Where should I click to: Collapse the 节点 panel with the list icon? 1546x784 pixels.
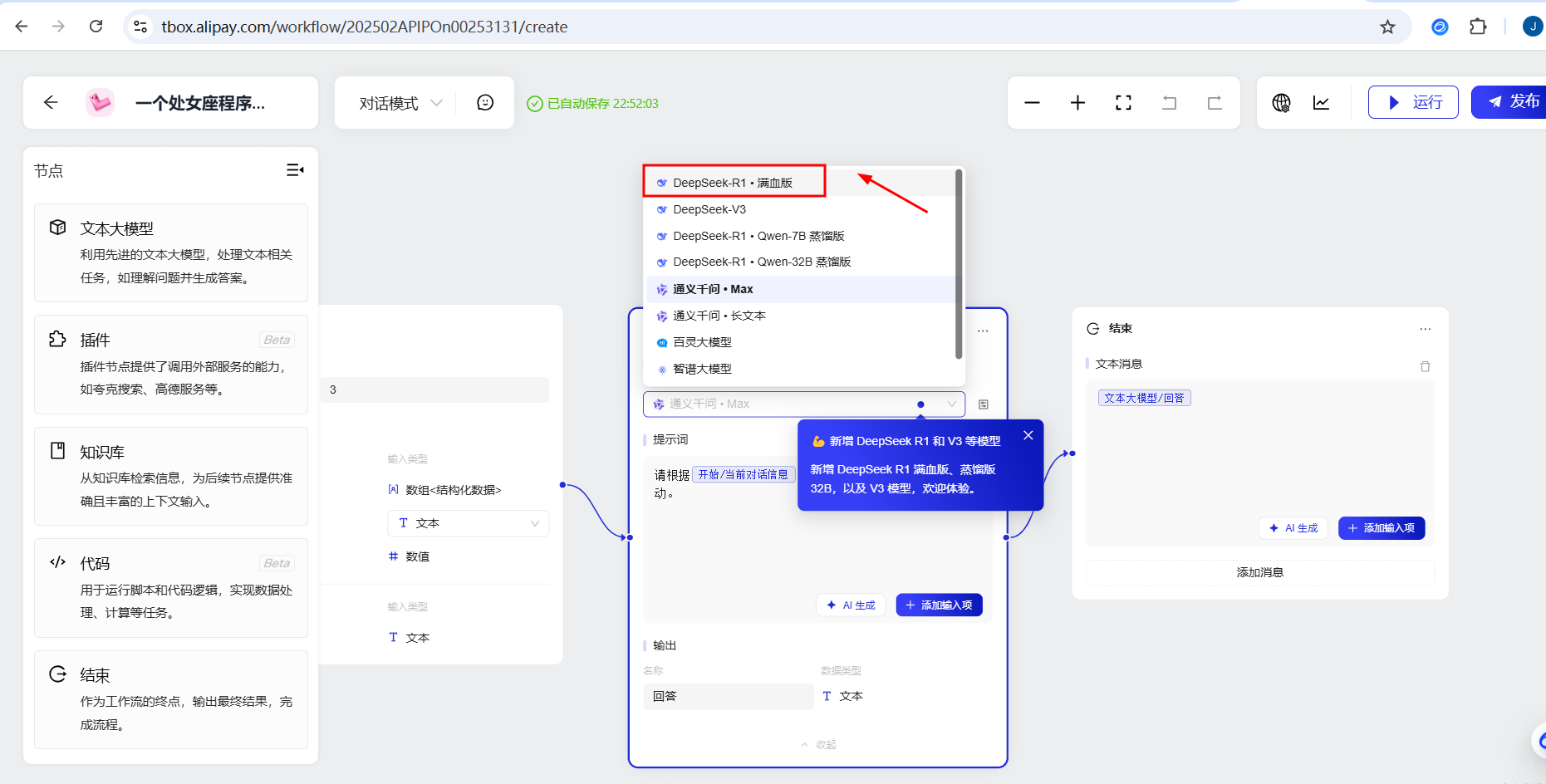coord(295,170)
